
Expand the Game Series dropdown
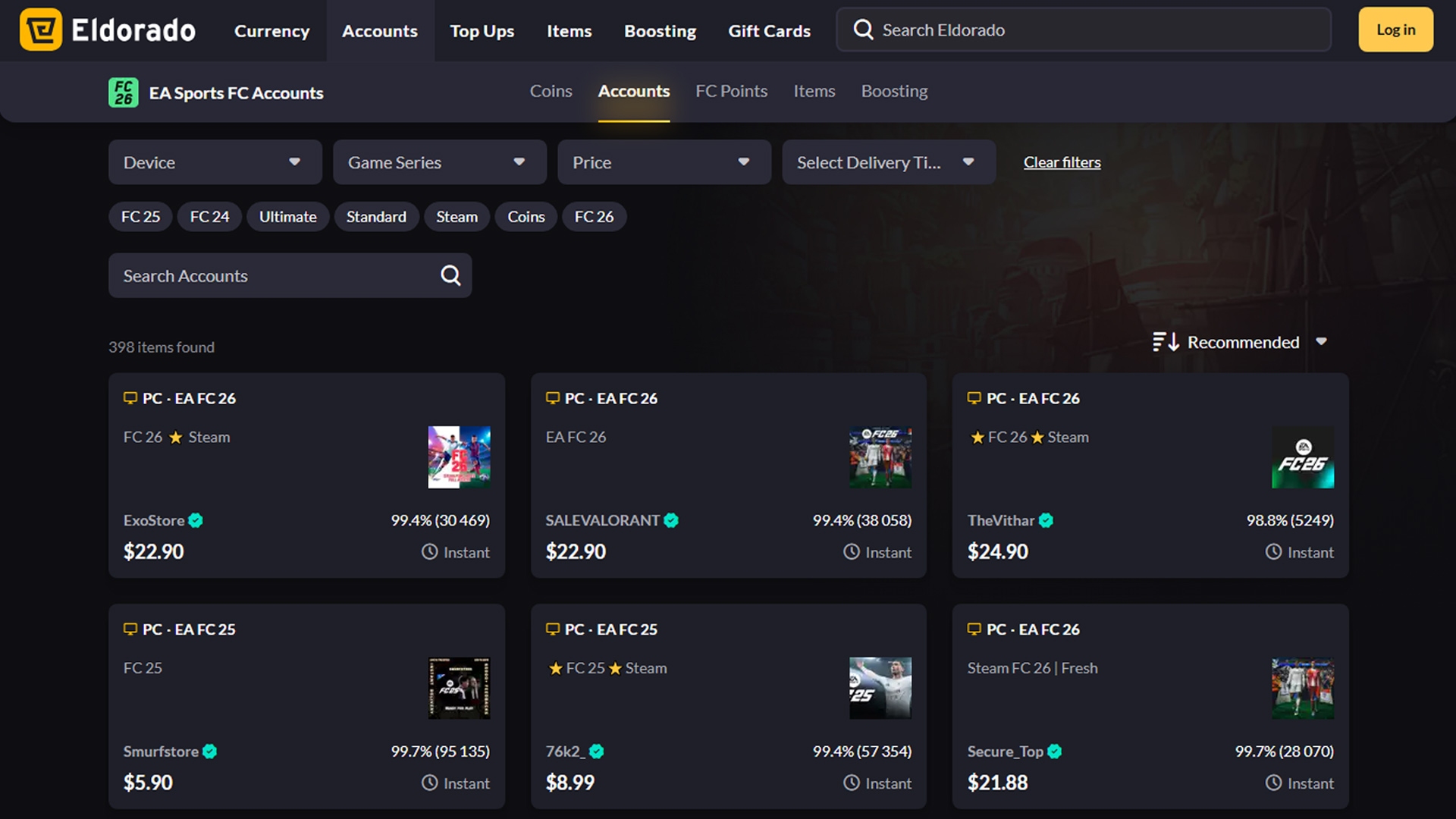click(x=439, y=162)
